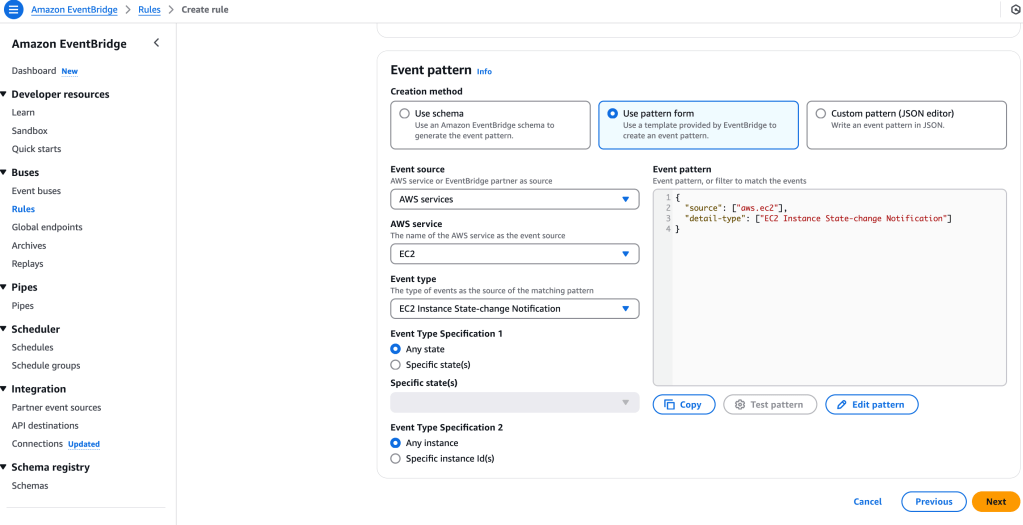Choose Custom pattern (JSON editor) option
The width and height of the screenshot is (1023, 525).
pyautogui.click(x=821, y=114)
